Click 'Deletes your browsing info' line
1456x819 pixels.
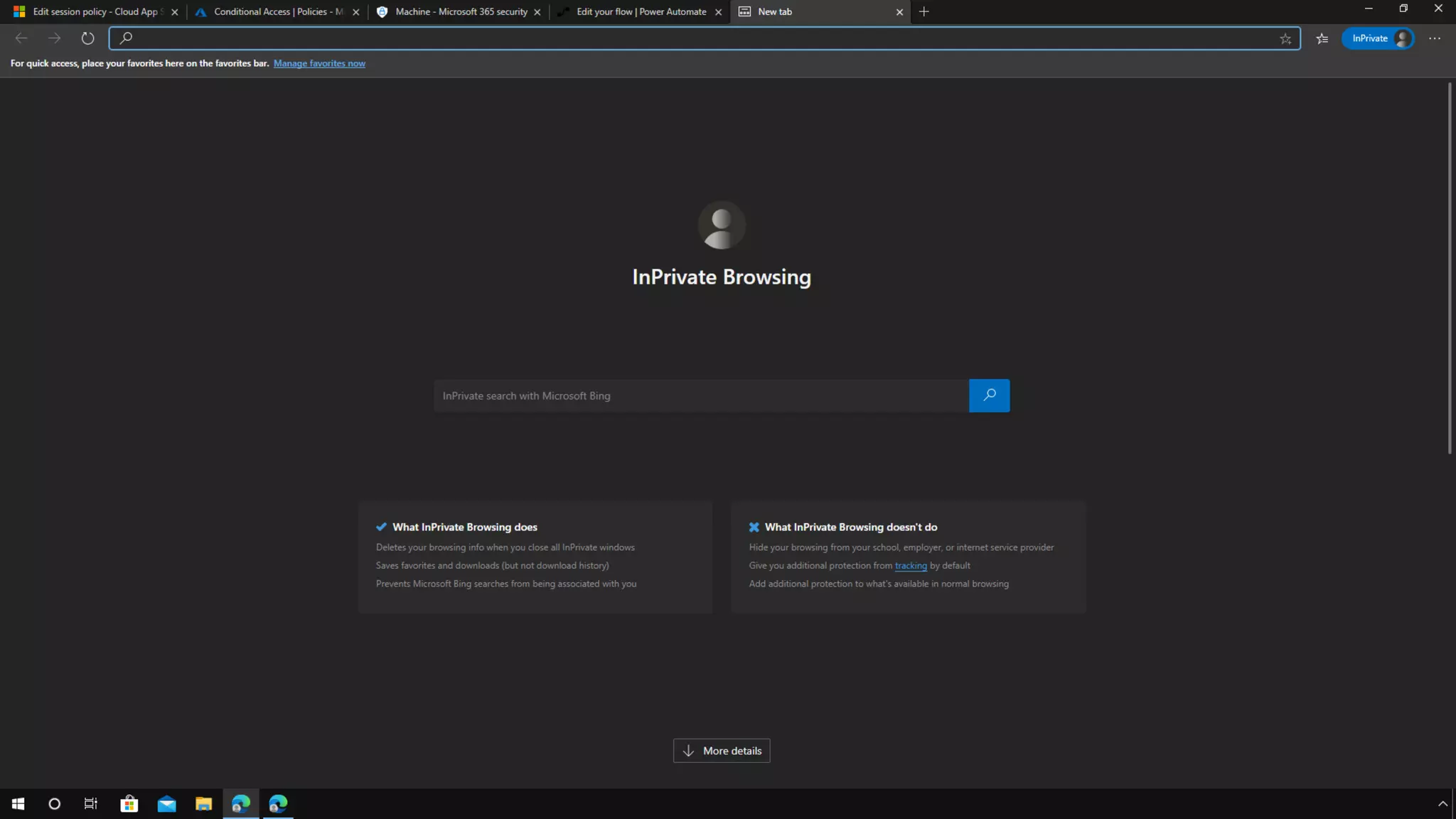[x=505, y=547]
